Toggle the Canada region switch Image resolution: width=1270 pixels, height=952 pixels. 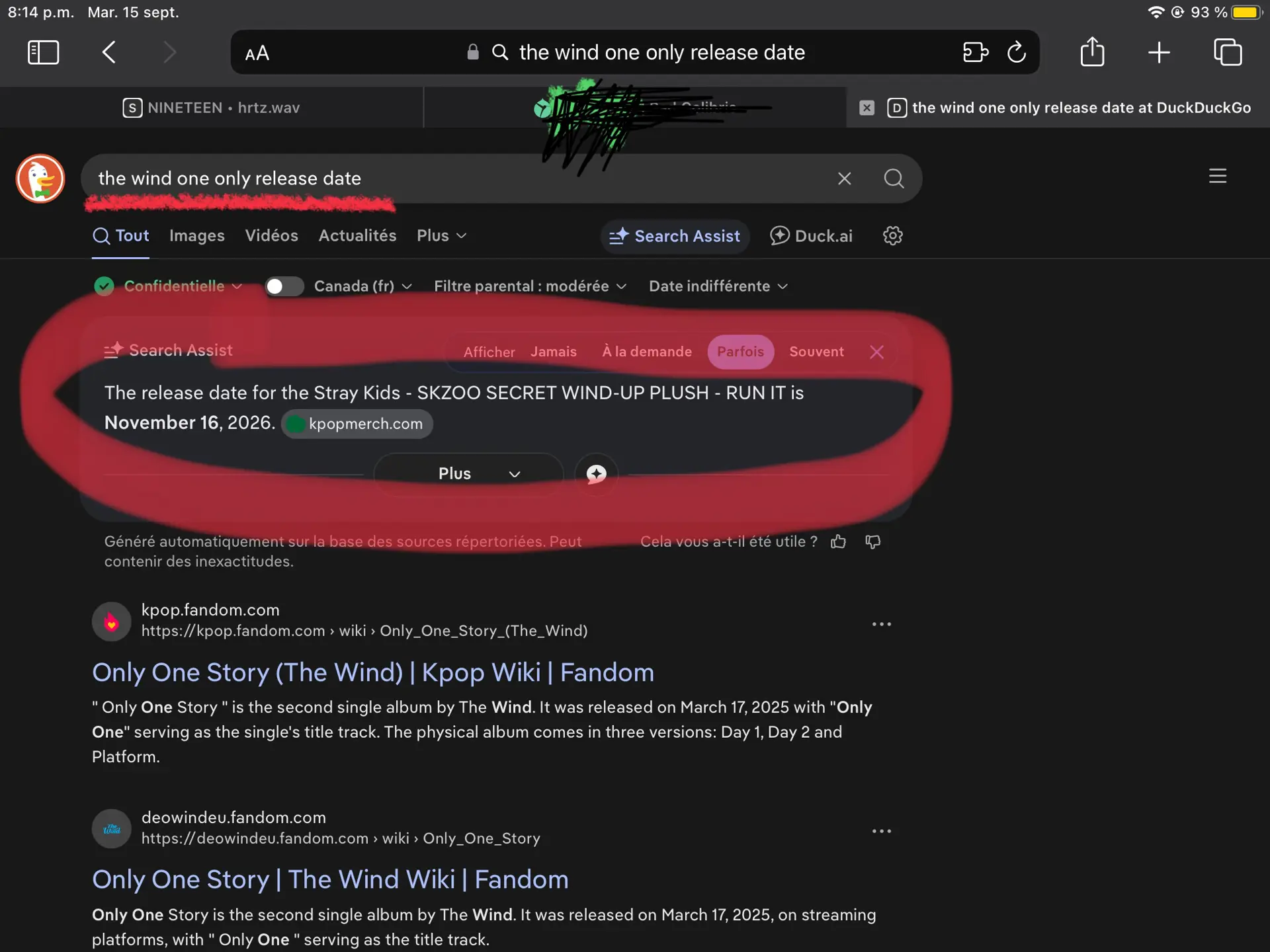(284, 286)
